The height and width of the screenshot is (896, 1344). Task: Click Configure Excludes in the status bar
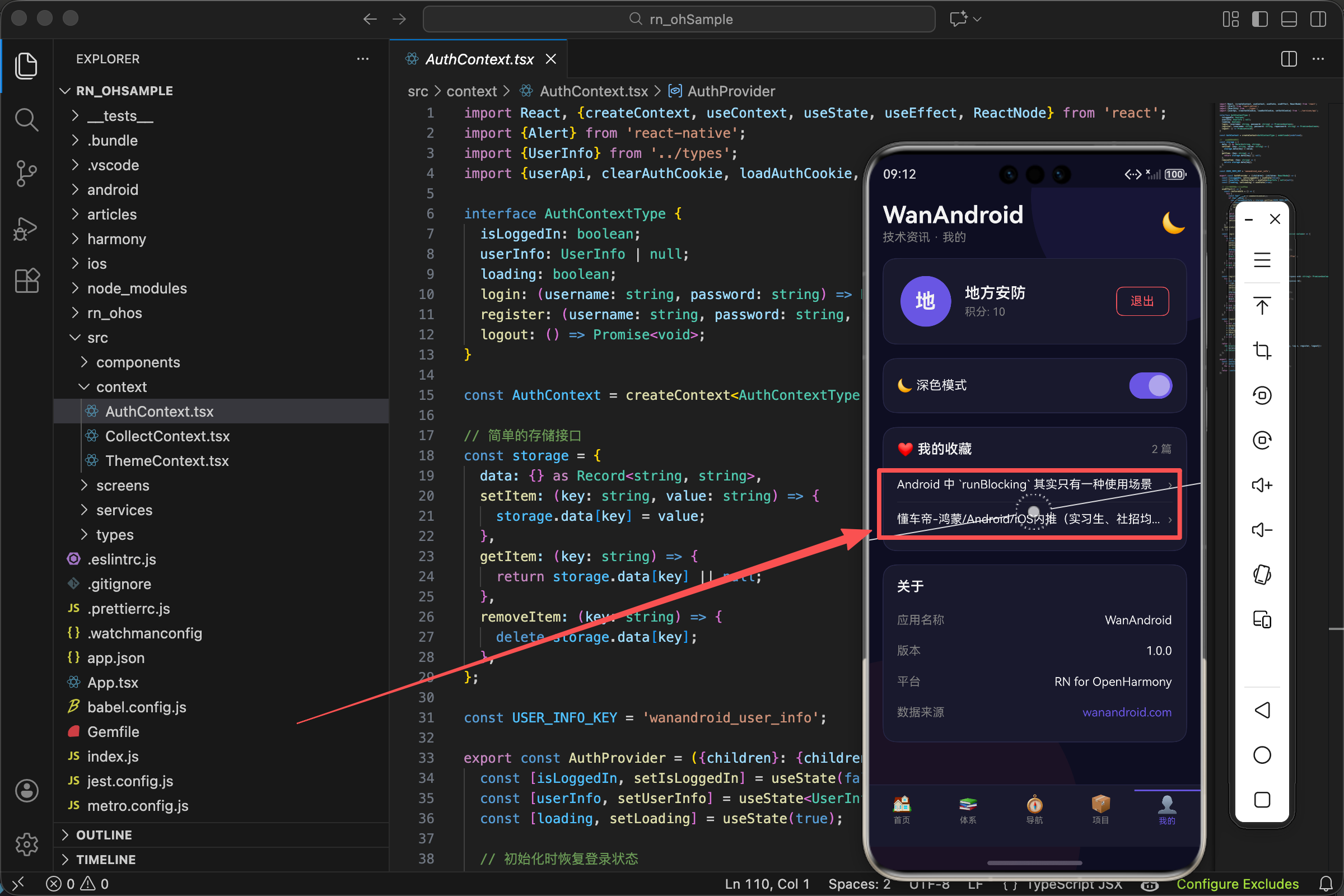tap(1237, 884)
